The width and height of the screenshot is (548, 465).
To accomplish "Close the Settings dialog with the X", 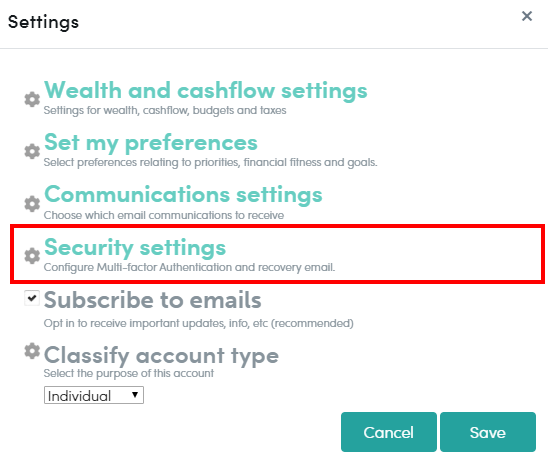I will click(527, 16).
